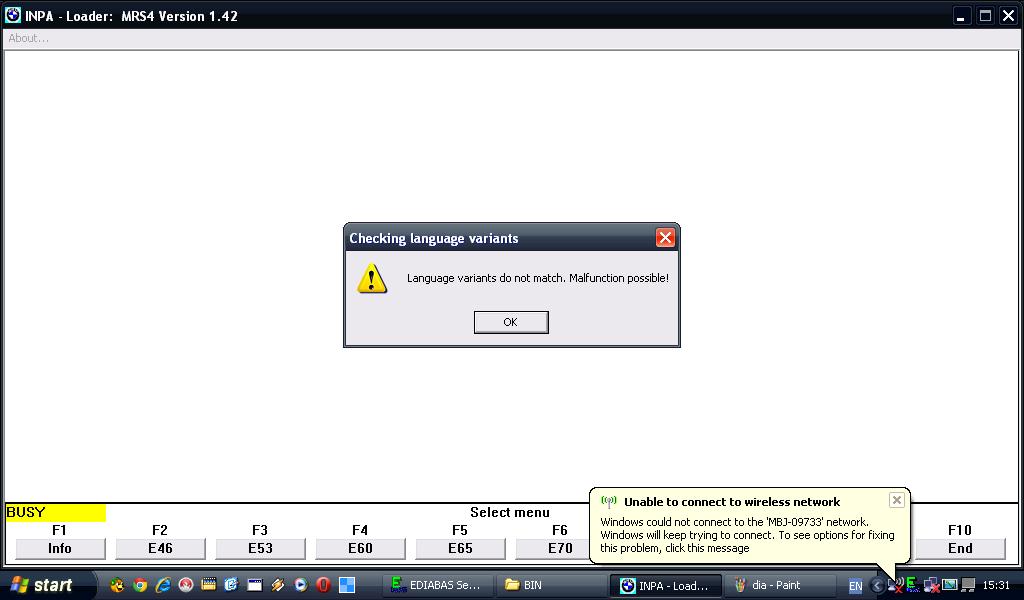Maximize the INPA Loader window
Viewport: 1024px width, 600px height.
point(985,16)
